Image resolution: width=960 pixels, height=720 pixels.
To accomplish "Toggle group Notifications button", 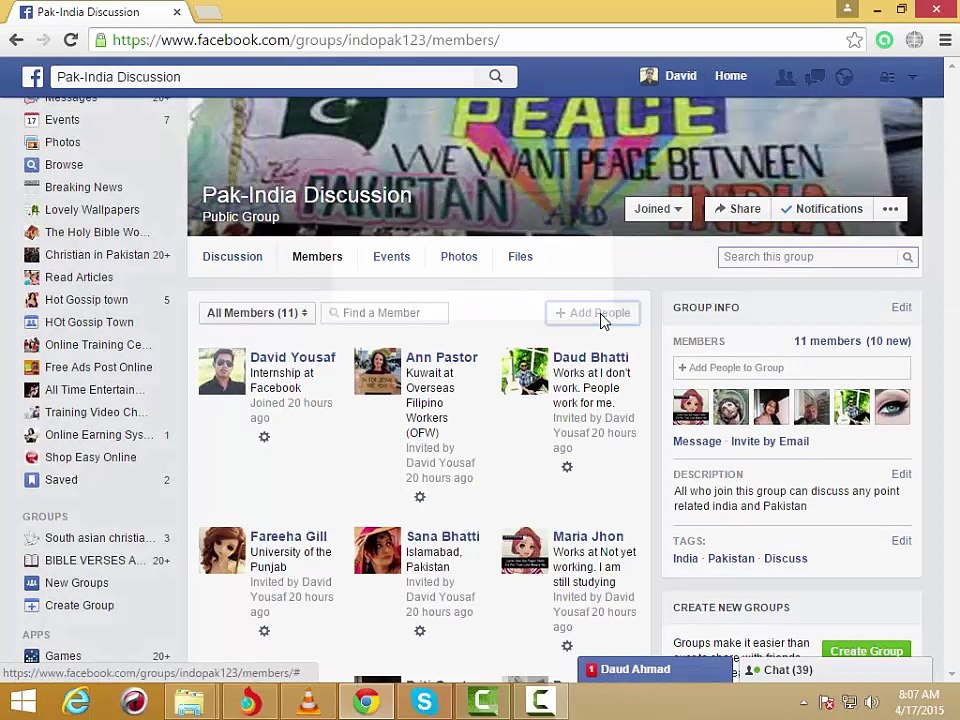I will point(822,209).
